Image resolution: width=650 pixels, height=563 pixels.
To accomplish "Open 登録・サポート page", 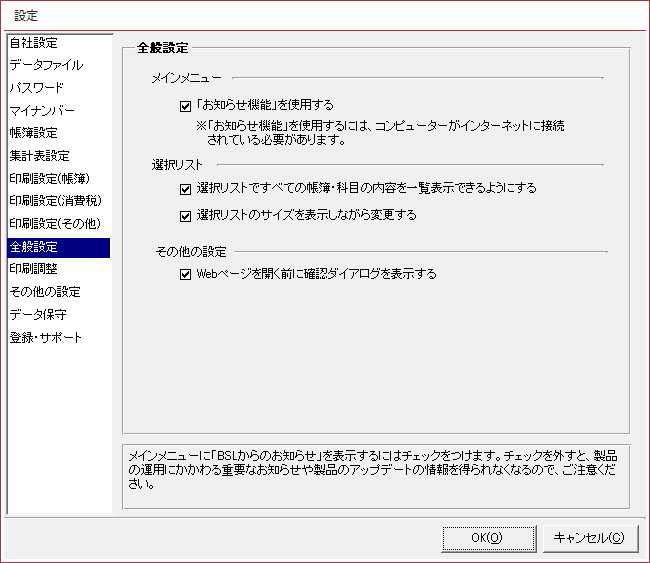I will [46, 337].
